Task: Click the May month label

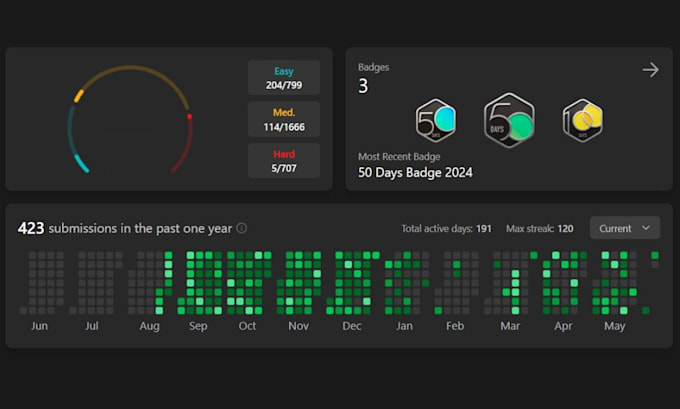Action: tap(615, 326)
